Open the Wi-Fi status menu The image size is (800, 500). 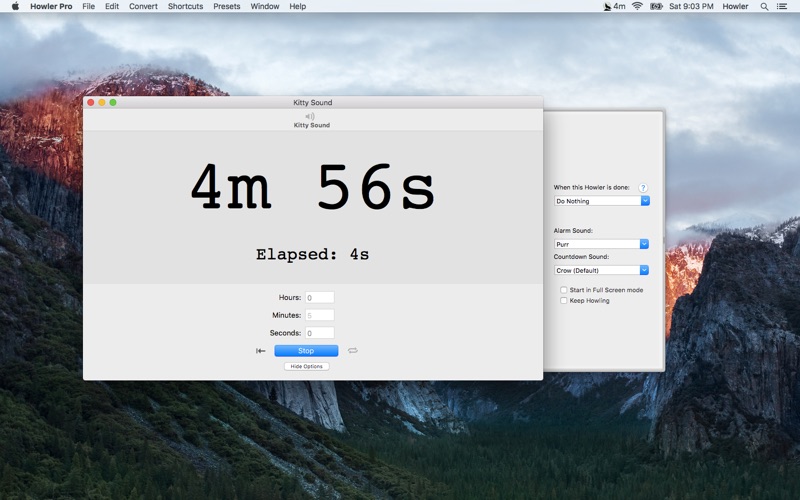pos(637,6)
